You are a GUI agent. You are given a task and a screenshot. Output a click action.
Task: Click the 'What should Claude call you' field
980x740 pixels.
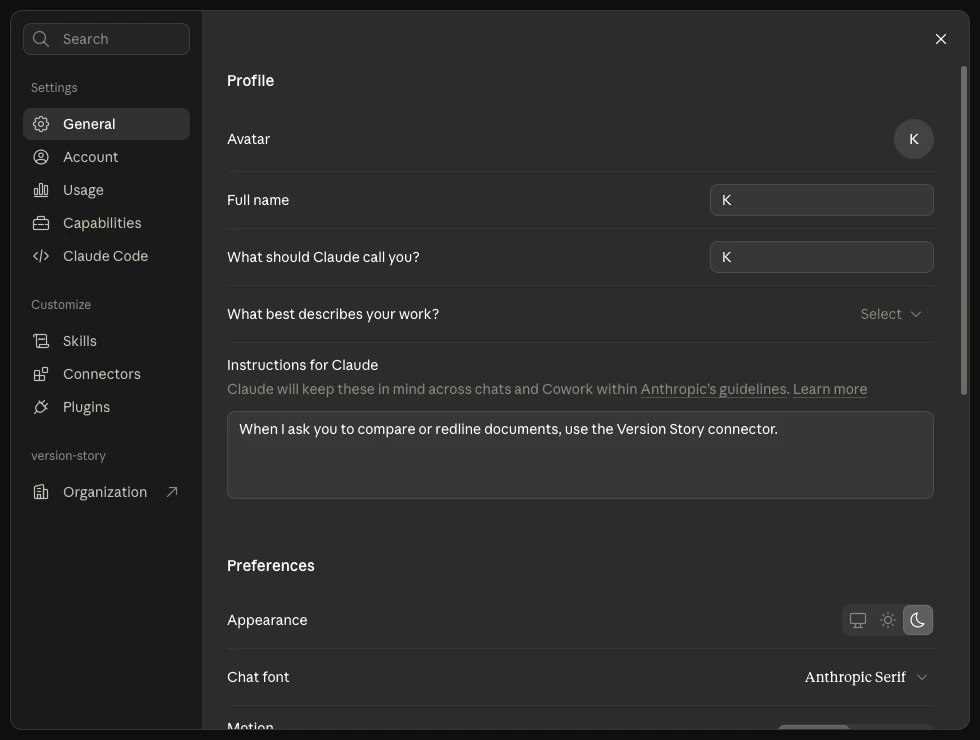coord(822,257)
